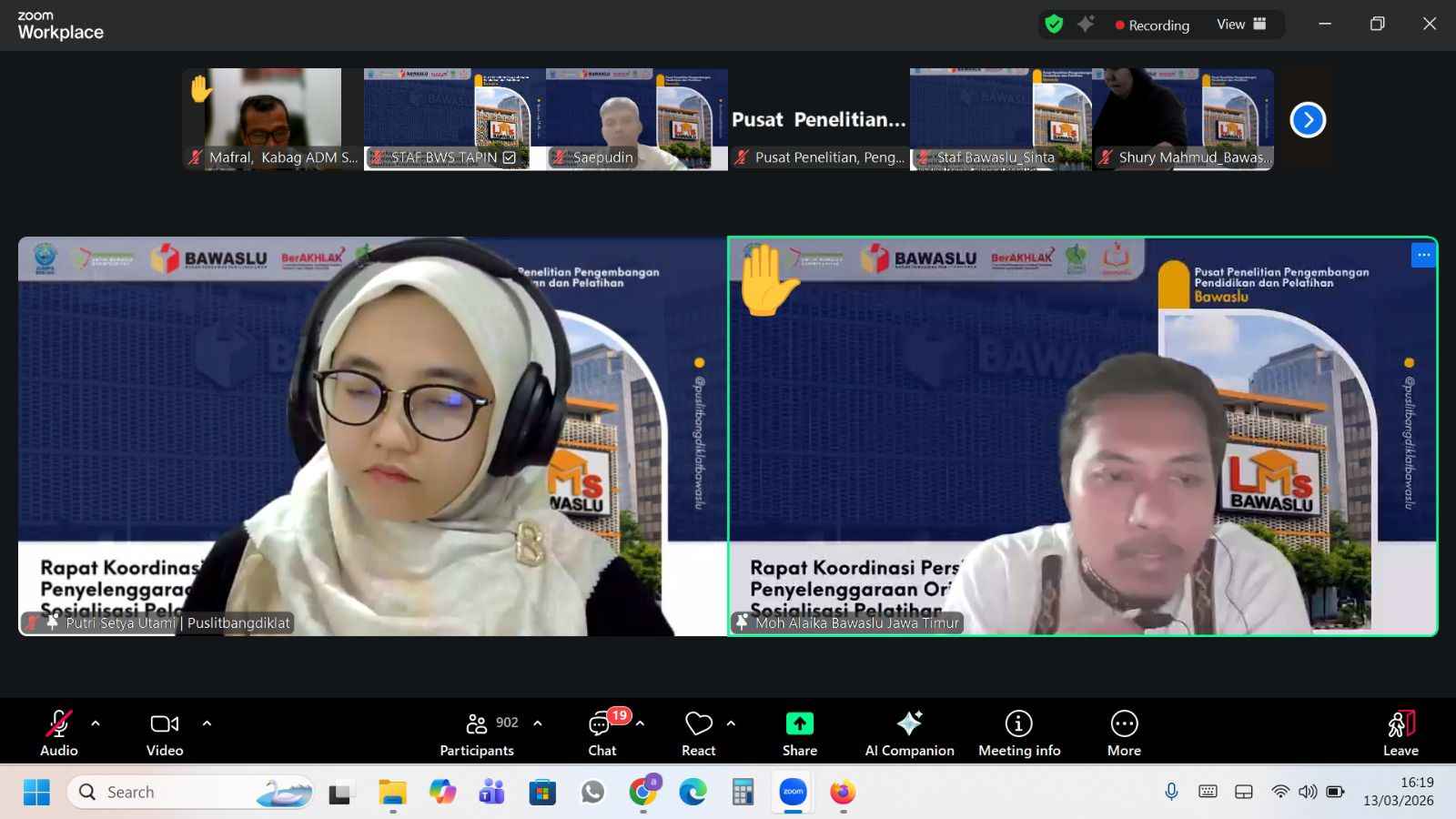The height and width of the screenshot is (819, 1456).
Task: Open the More options menu
Action: pyautogui.click(x=1124, y=733)
